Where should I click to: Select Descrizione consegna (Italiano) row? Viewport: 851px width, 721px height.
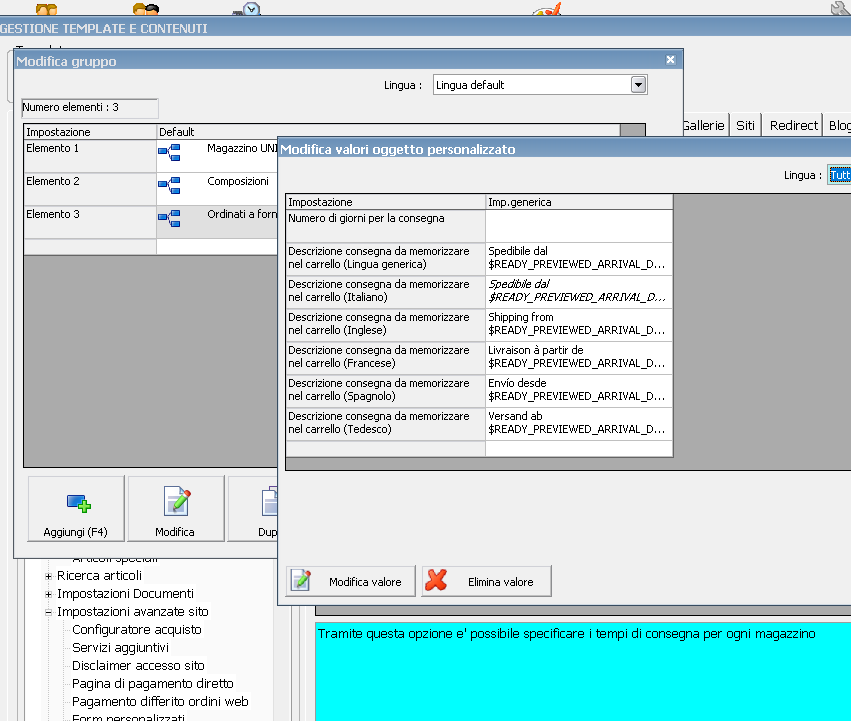385,292
